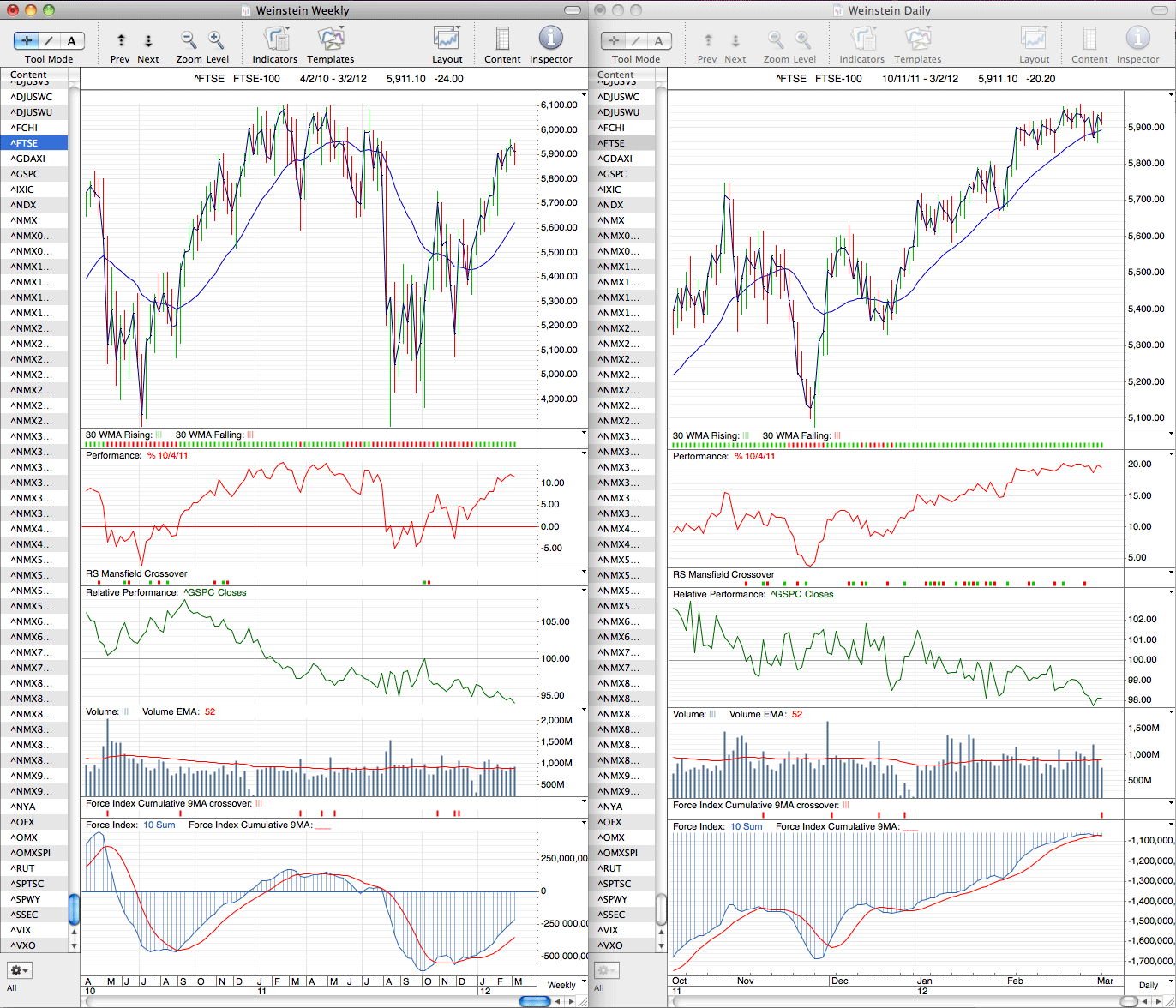Screen dimensions: 1176x1008
Task: Open Indicators icon in Weinstein Weekly toolbar
Action: tap(276, 39)
